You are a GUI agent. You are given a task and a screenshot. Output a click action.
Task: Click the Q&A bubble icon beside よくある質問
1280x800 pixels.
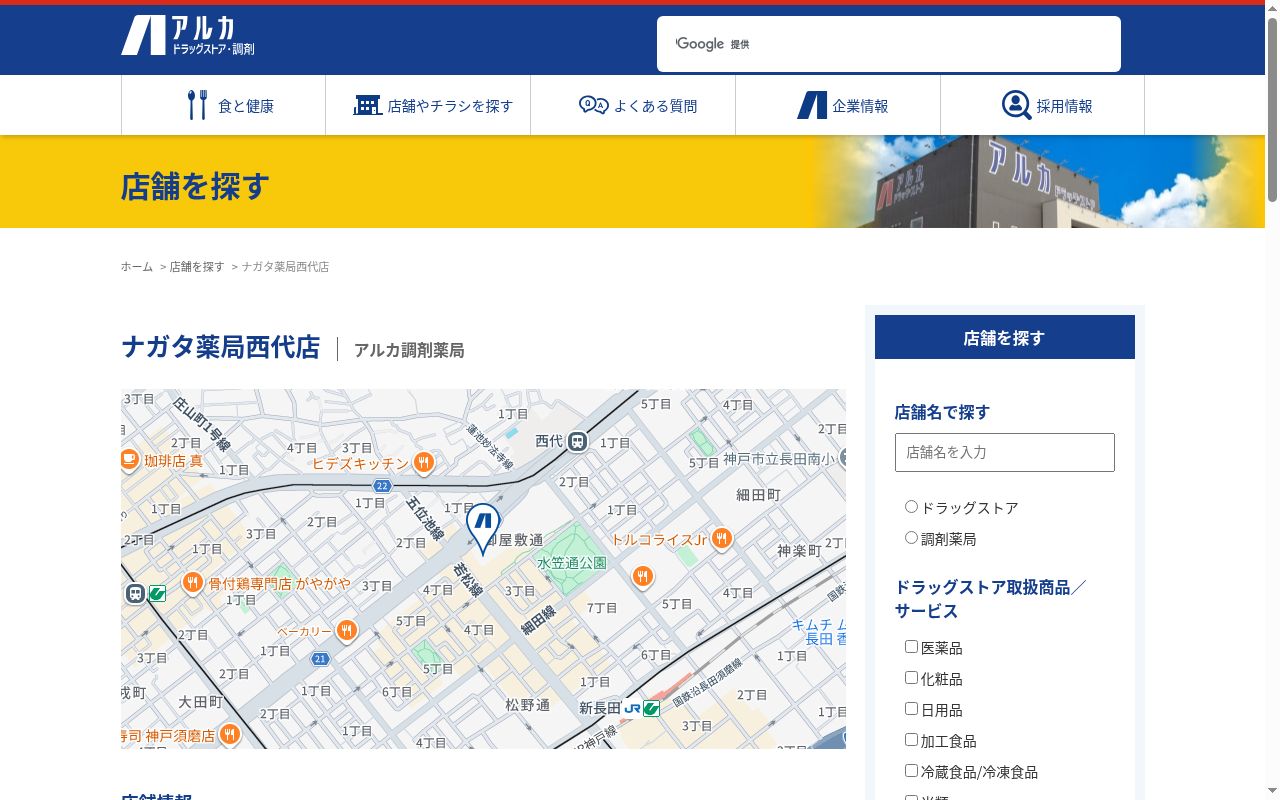[593, 105]
